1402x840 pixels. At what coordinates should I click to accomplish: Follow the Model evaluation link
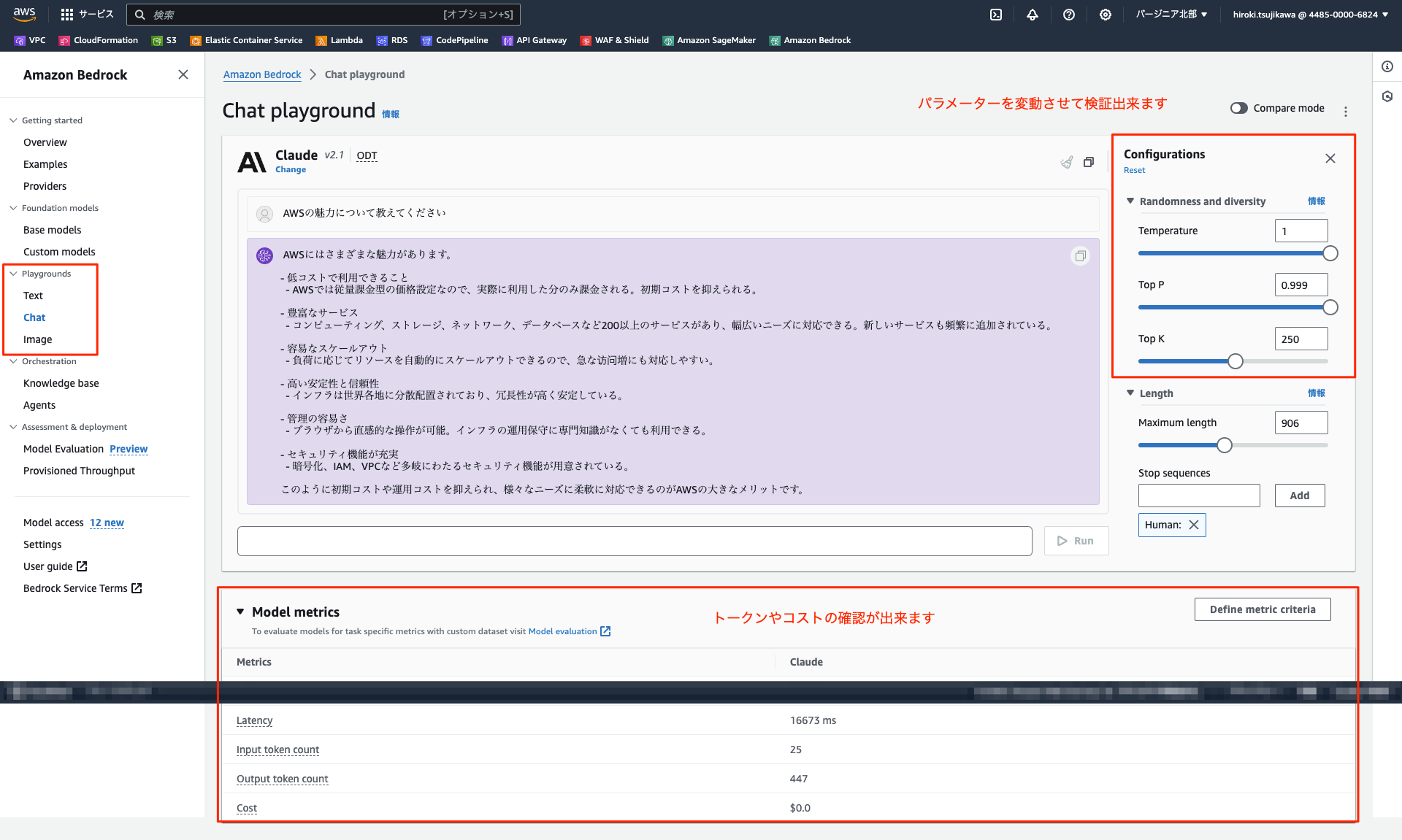569,631
